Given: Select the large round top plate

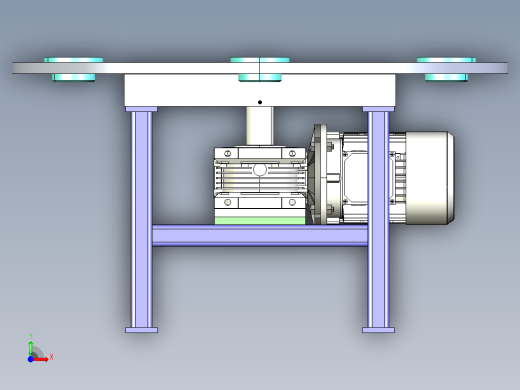Looking at the screenshot, I should coord(260,68).
